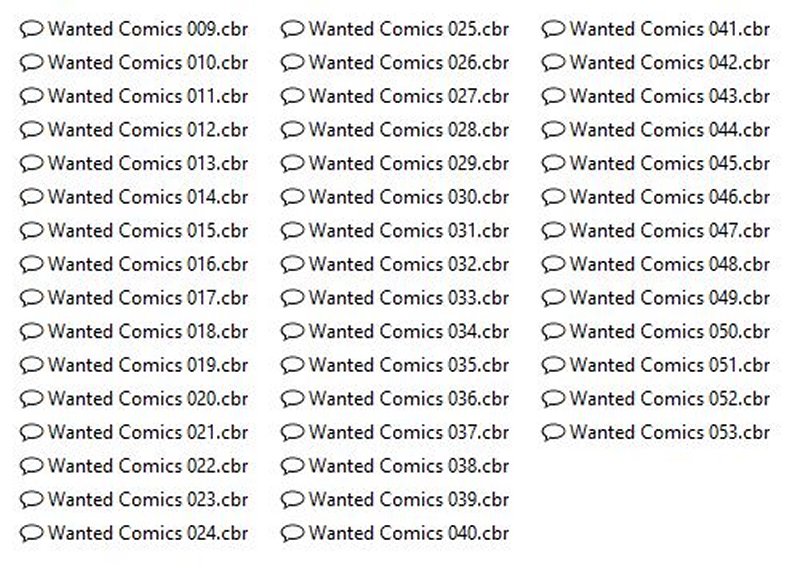Click the speech bubble icon for Wanted Comics 009.cbr
This screenshot has height=573, width=794.
[x=31, y=29]
